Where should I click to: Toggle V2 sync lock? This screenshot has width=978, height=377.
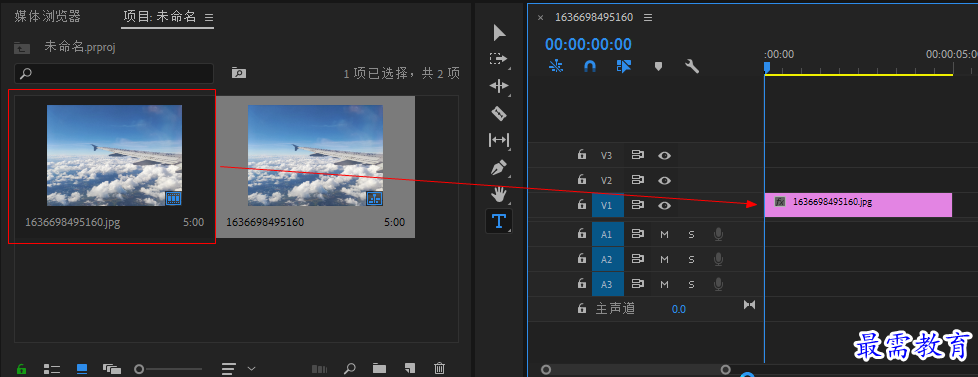(x=637, y=180)
